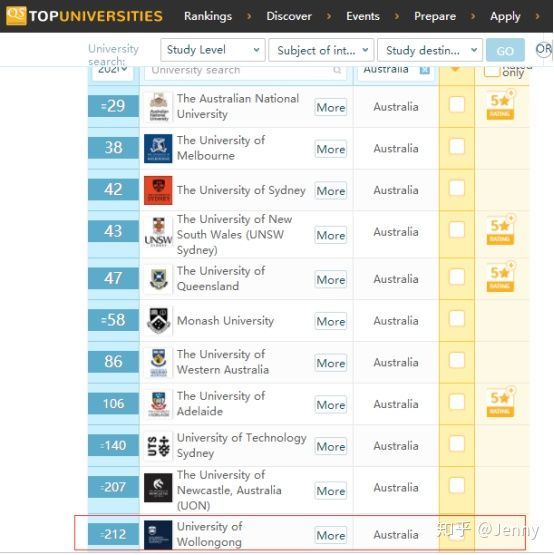Remove the Australia location filter

coord(424,70)
